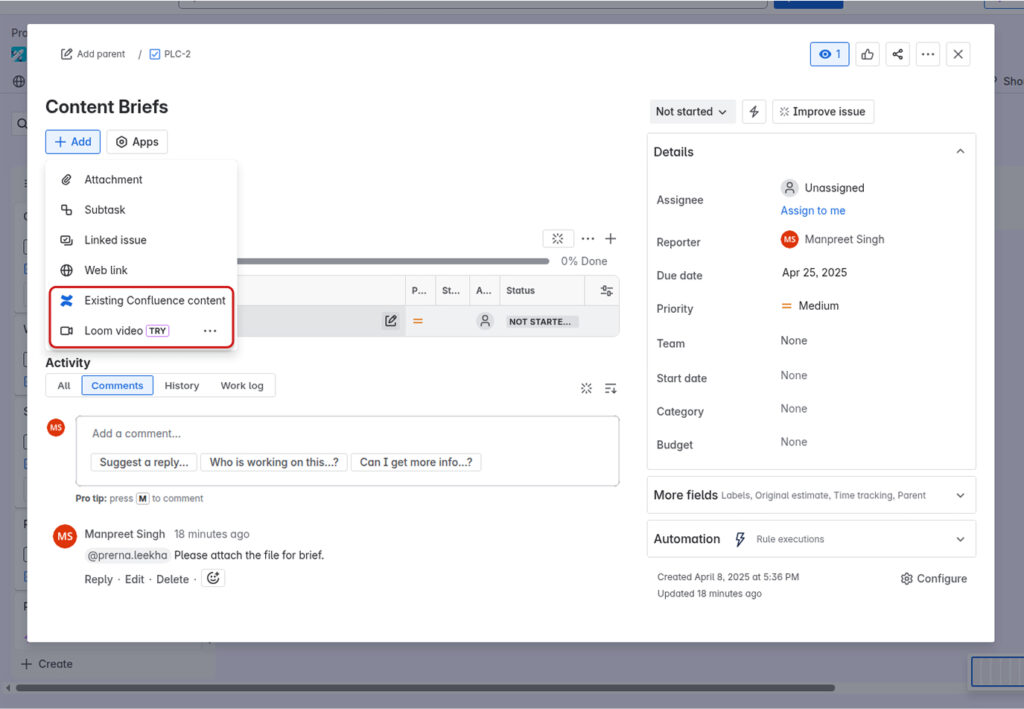1024x709 pixels.
Task: Click the medium priority icon in subtask row
Action: pos(418,321)
